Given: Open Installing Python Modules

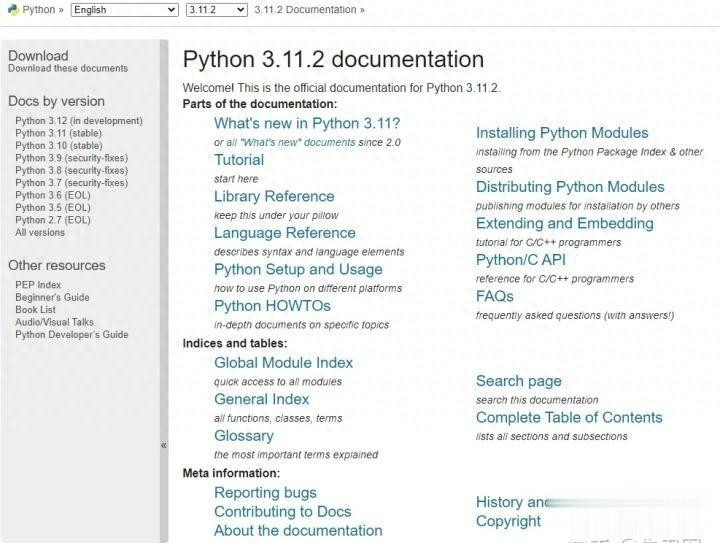Looking at the screenshot, I should coord(562,133).
